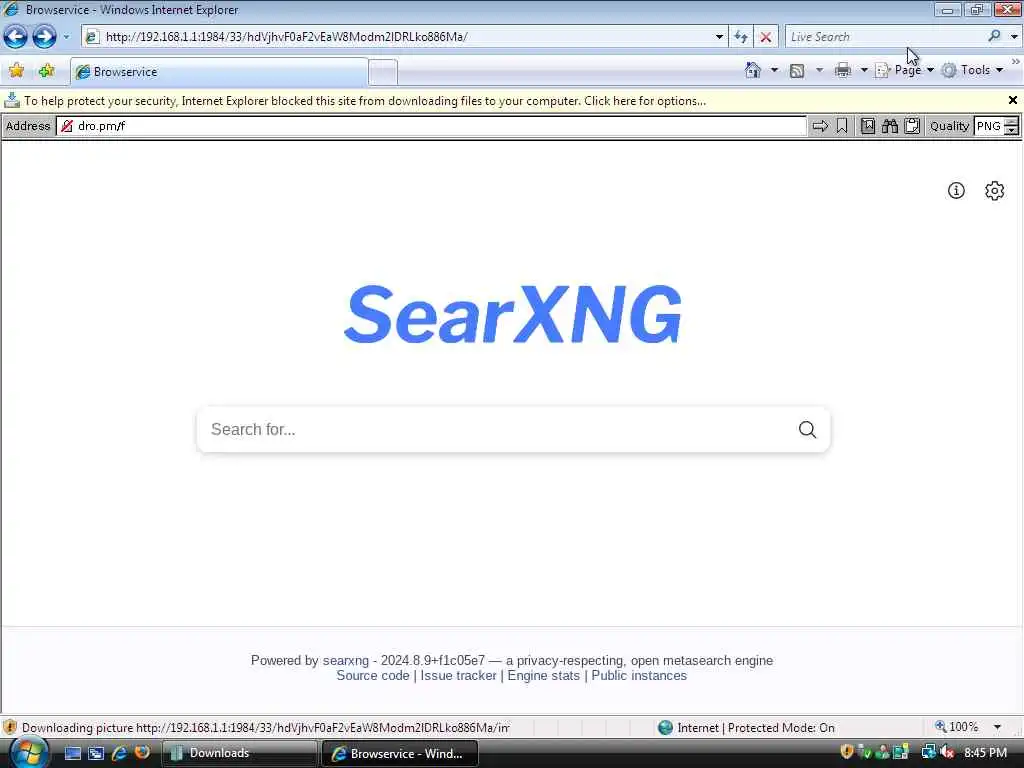Open the recent pages dropdown arrow
The width and height of the screenshot is (1024, 768).
click(x=66, y=37)
